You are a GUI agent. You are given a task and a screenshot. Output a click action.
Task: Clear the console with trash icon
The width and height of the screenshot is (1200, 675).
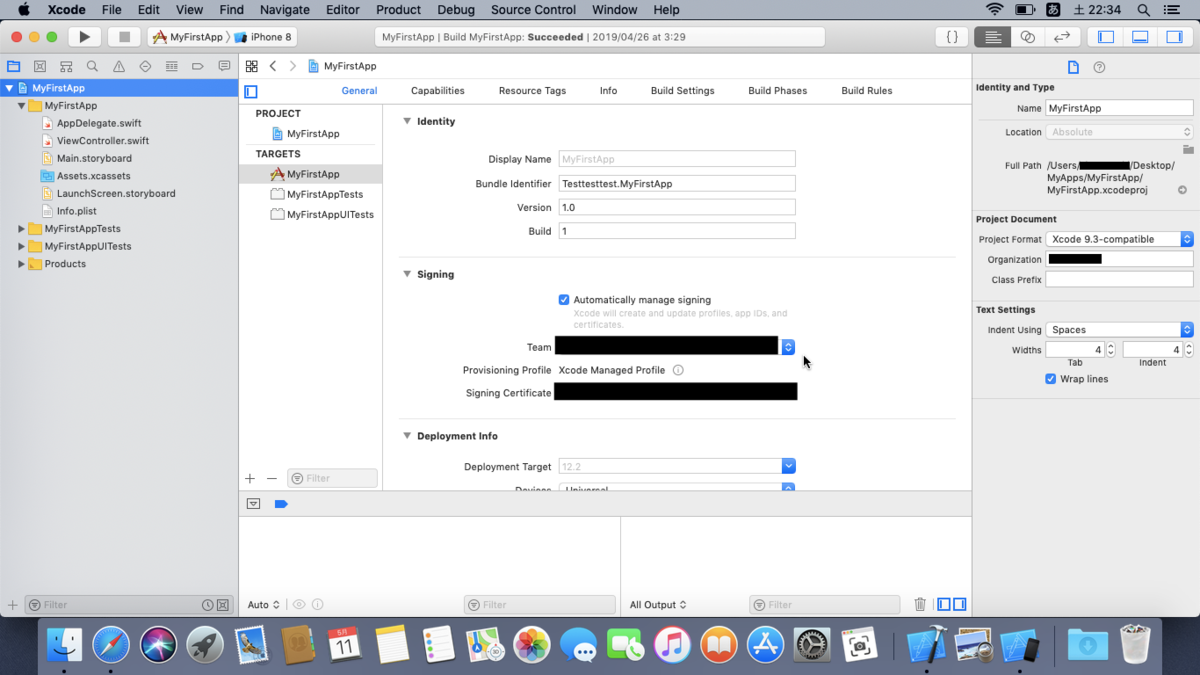click(x=920, y=605)
